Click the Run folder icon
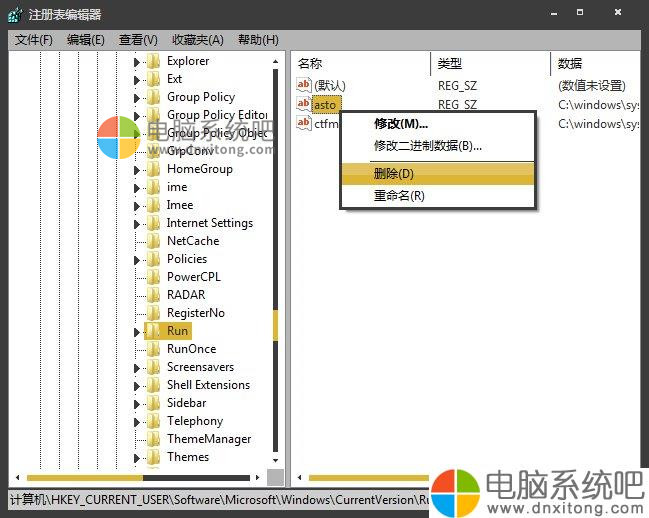Image resolution: width=649 pixels, height=518 pixels. tap(154, 331)
